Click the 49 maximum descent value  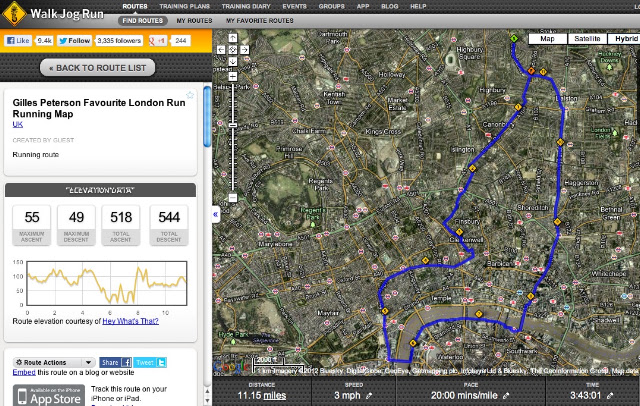coord(76,217)
